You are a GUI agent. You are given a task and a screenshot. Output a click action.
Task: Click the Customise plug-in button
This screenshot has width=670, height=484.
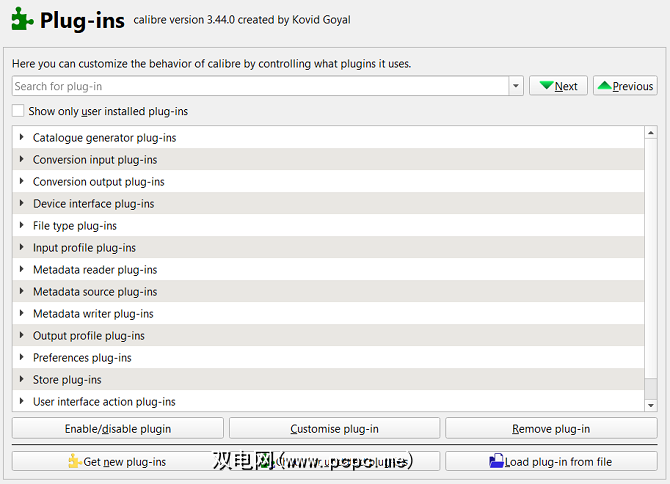click(334, 428)
